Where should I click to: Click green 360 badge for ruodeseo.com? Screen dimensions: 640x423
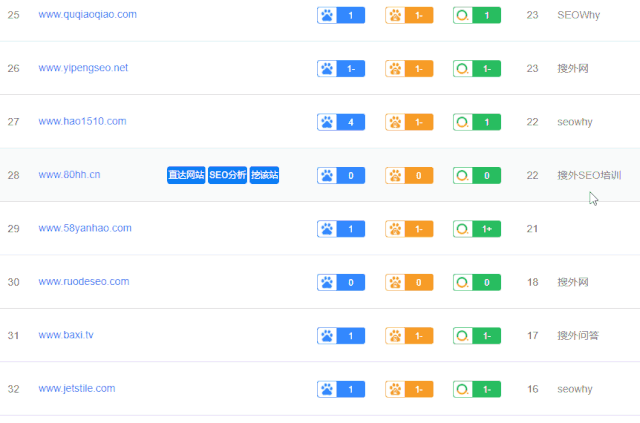click(477, 282)
